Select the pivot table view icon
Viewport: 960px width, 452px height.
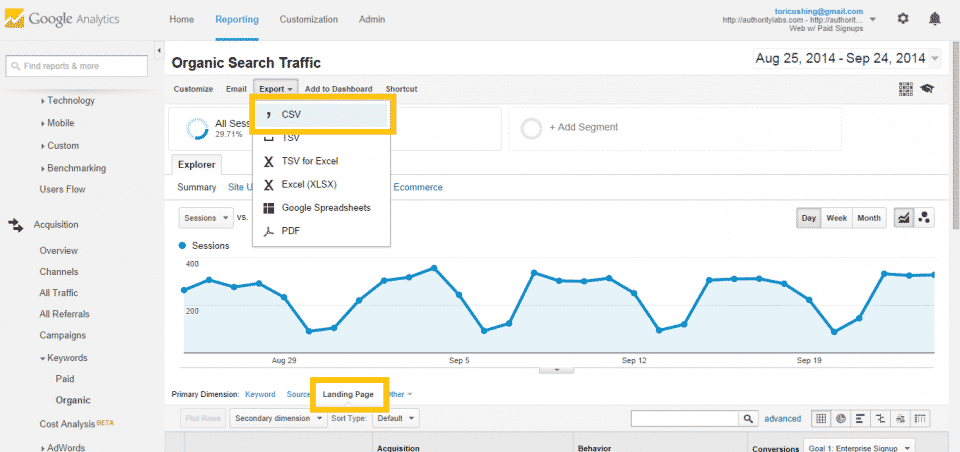(x=920, y=418)
